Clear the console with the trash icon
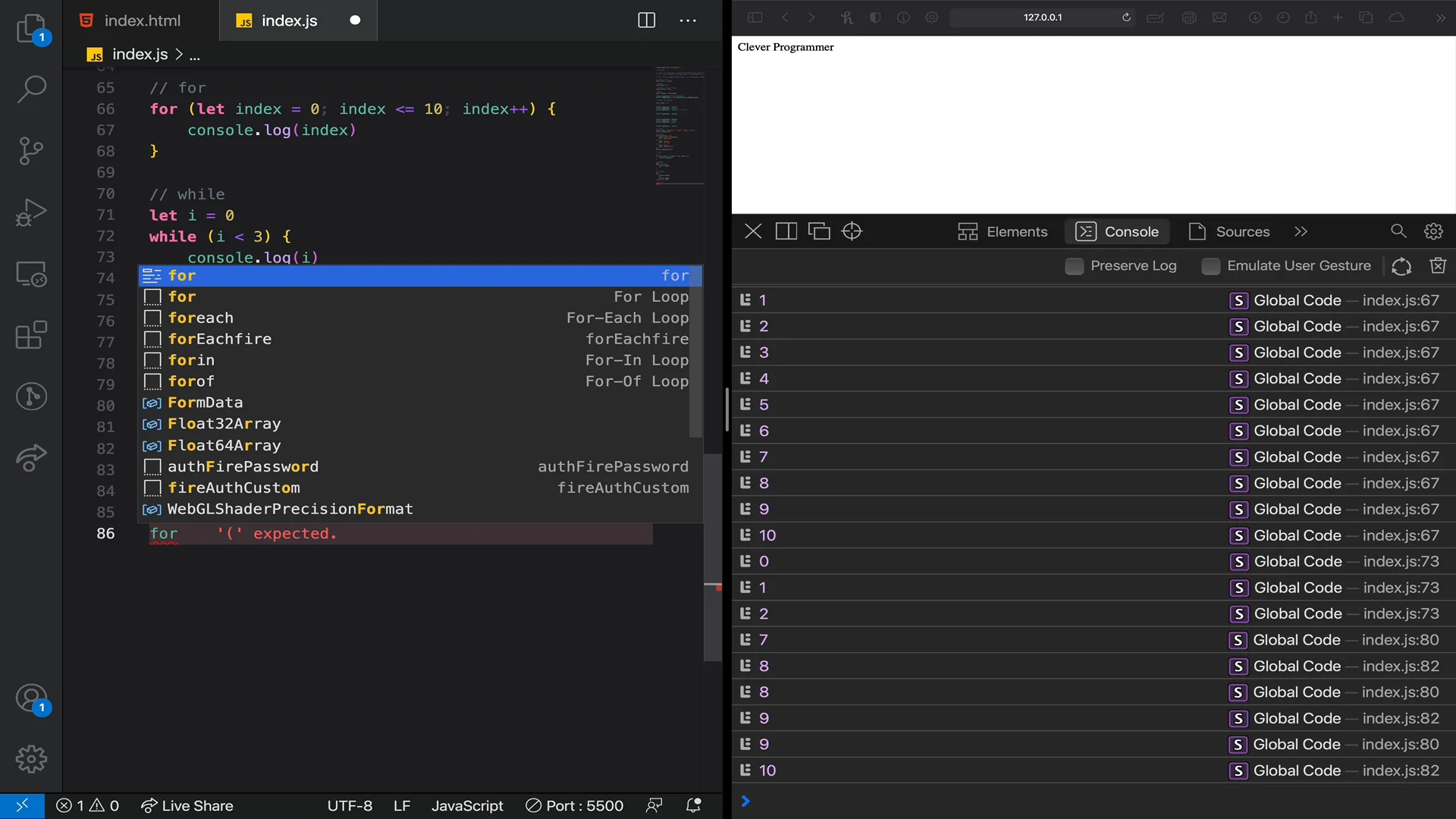Screen dimensions: 1456x819 click(x=1439, y=266)
